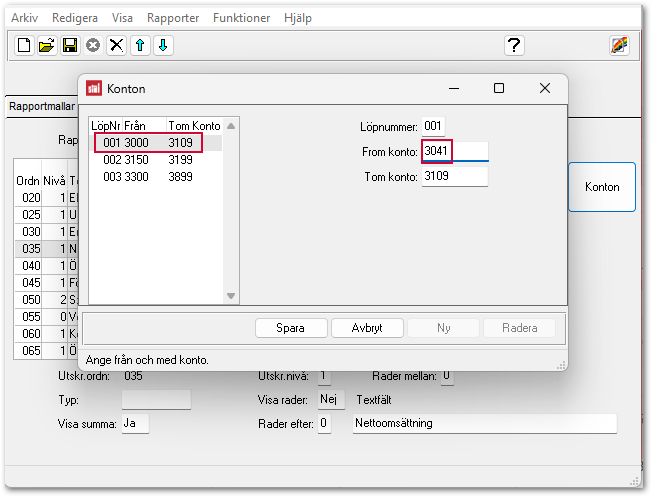Click the Visa summa field showing Ja
Screen dimensions: 652x497
tap(135, 424)
